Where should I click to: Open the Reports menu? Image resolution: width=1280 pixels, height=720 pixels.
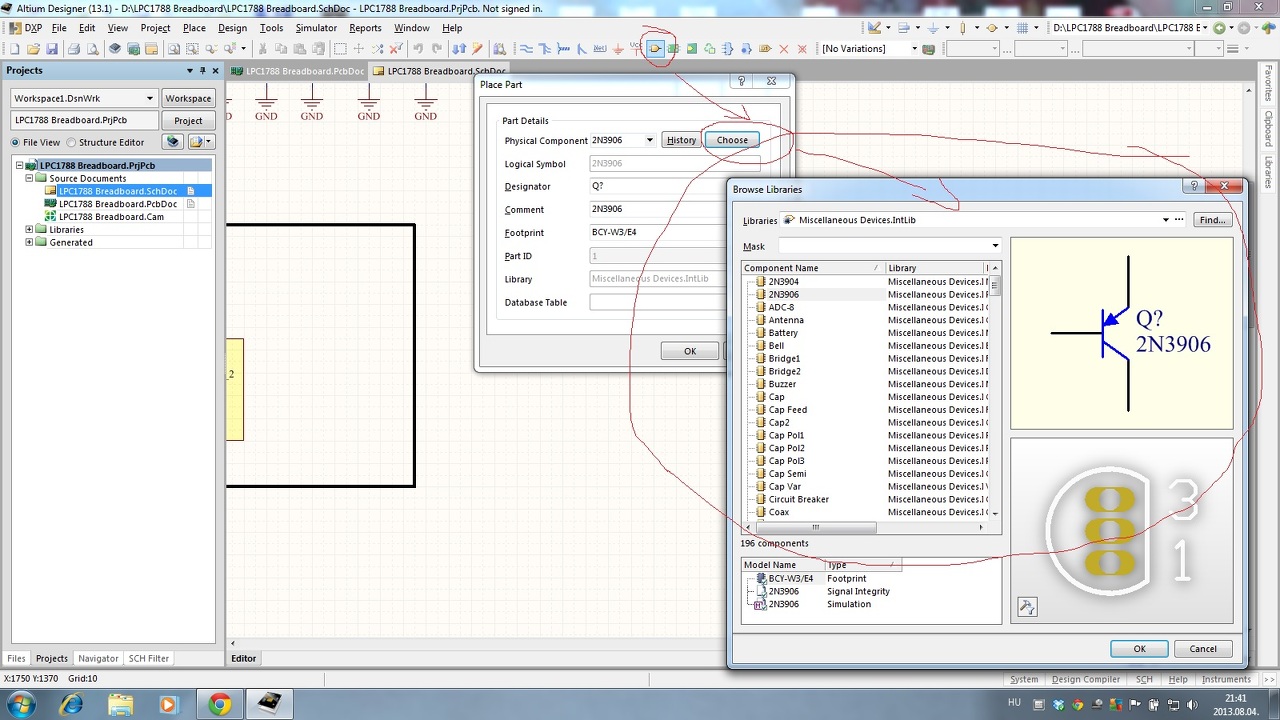tap(365, 28)
